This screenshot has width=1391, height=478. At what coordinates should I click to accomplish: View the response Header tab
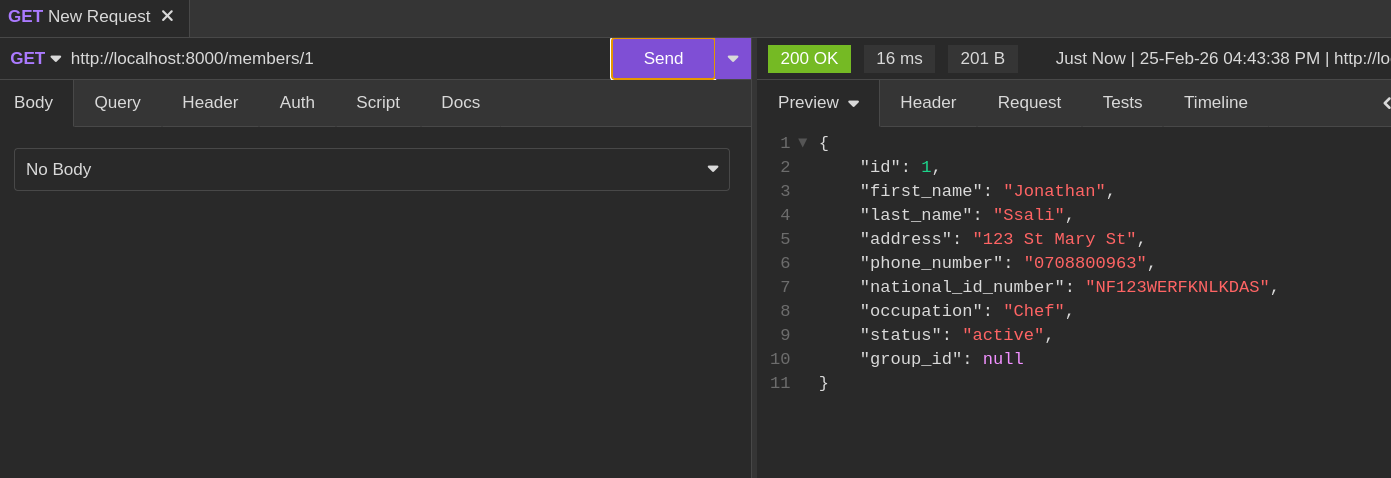tap(928, 103)
